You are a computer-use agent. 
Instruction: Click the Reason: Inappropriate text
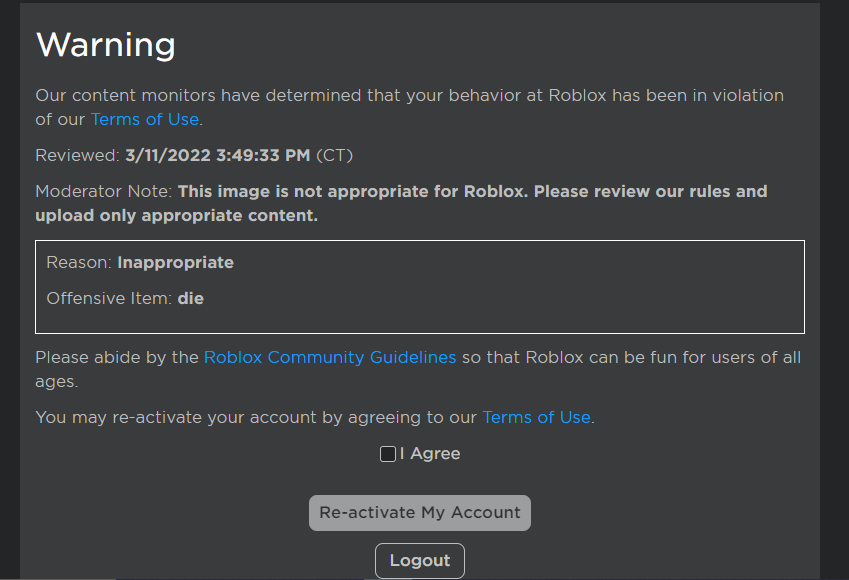click(x=140, y=263)
